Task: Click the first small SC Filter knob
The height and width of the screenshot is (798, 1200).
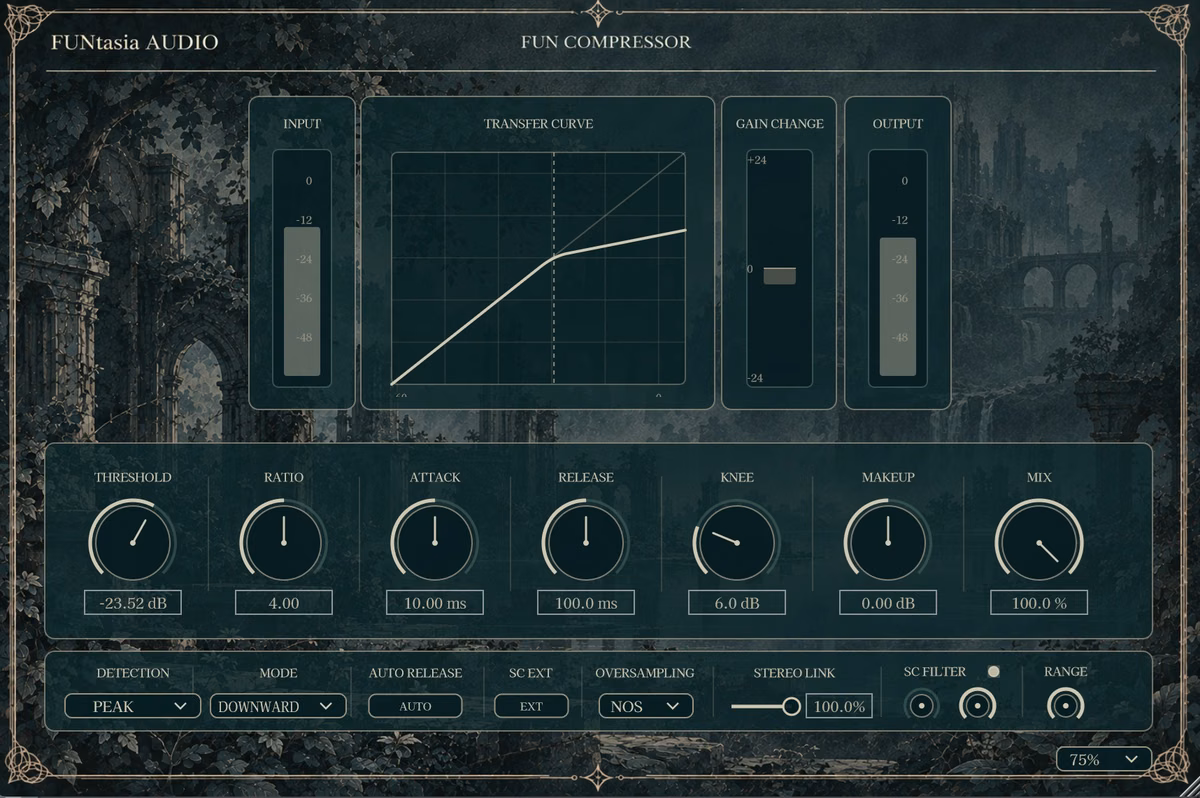Action: pos(921,706)
